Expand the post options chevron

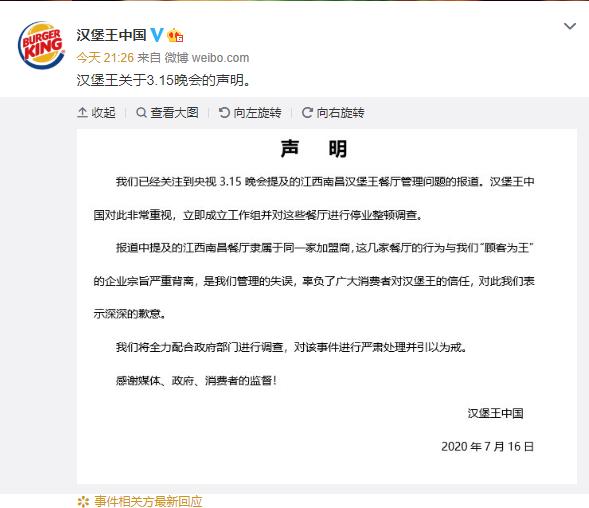(570, 26)
